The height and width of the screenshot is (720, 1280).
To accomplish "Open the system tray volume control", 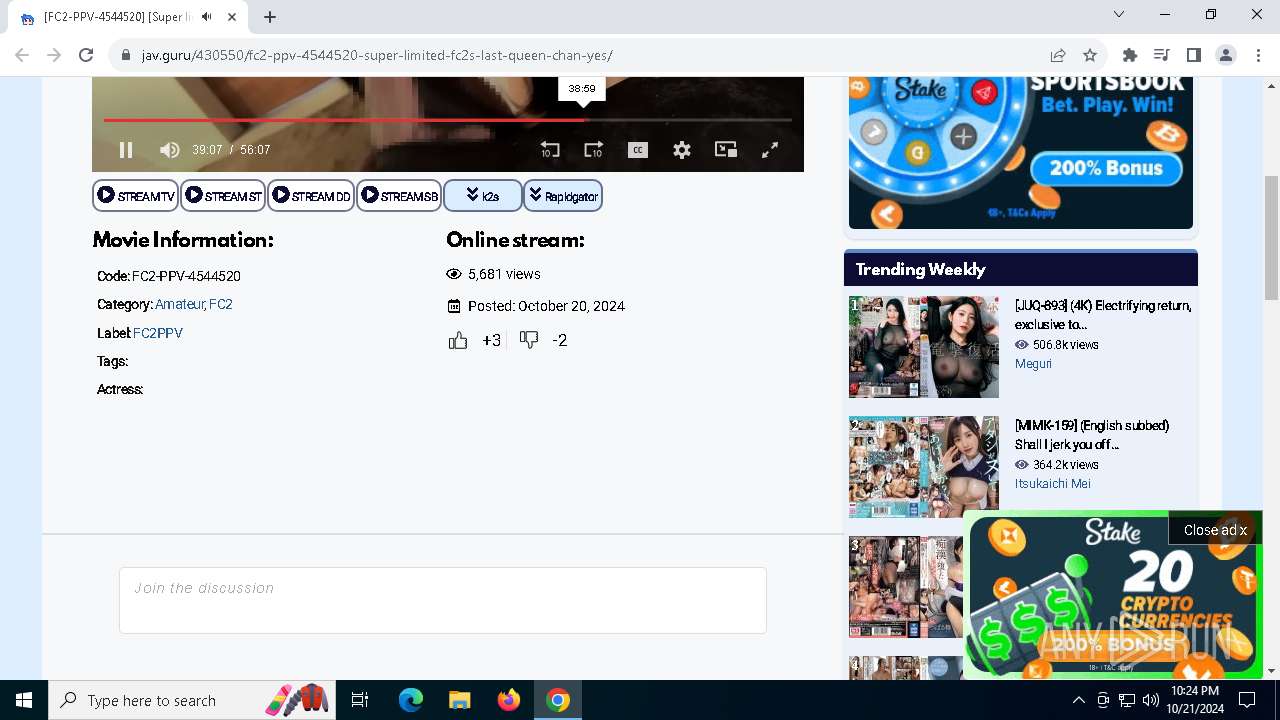I will click(x=1151, y=700).
